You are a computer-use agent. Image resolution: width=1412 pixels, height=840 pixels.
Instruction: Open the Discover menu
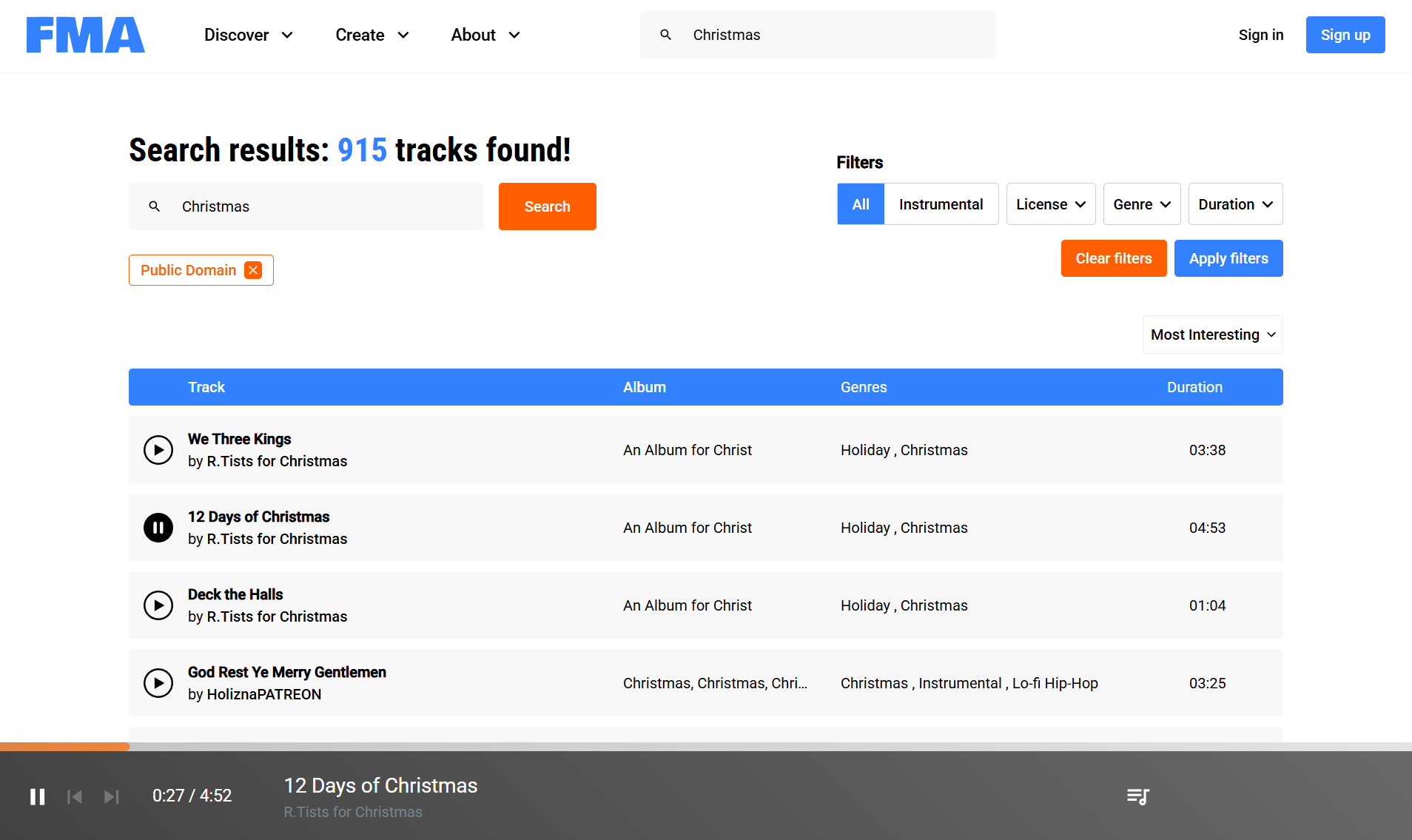click(x=248, y=35)
